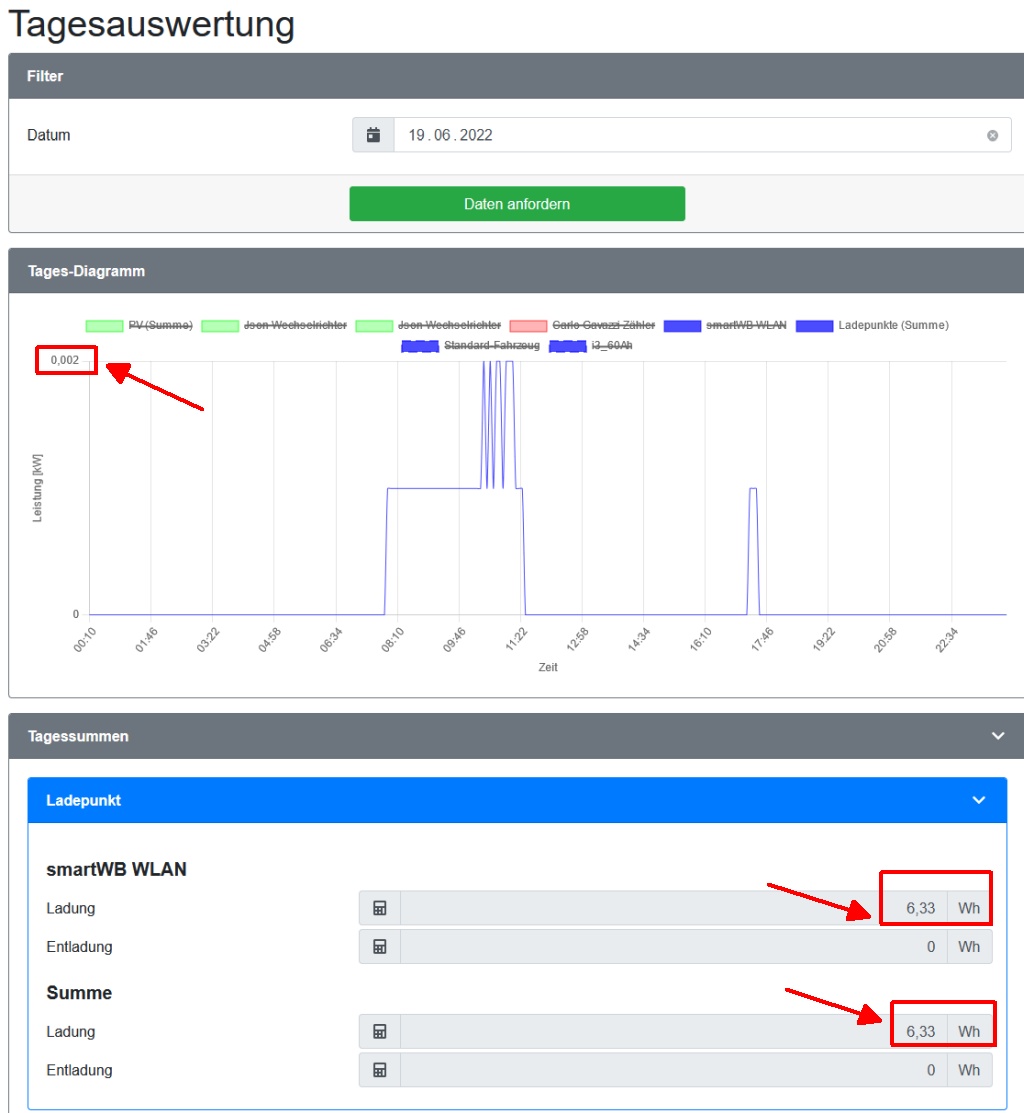Click the Summe Entladung value field
The width and height of the screenshot is (1024, 1113).
[672, 1070]
